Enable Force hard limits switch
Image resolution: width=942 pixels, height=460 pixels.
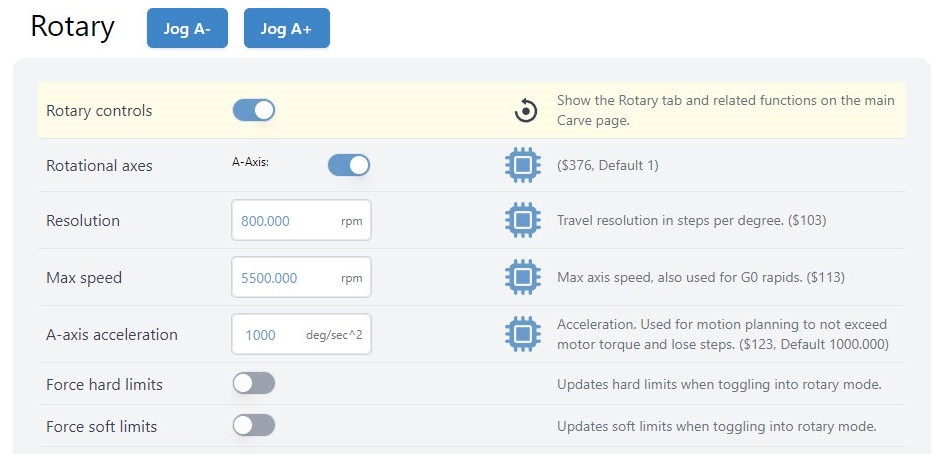(254, 384)
